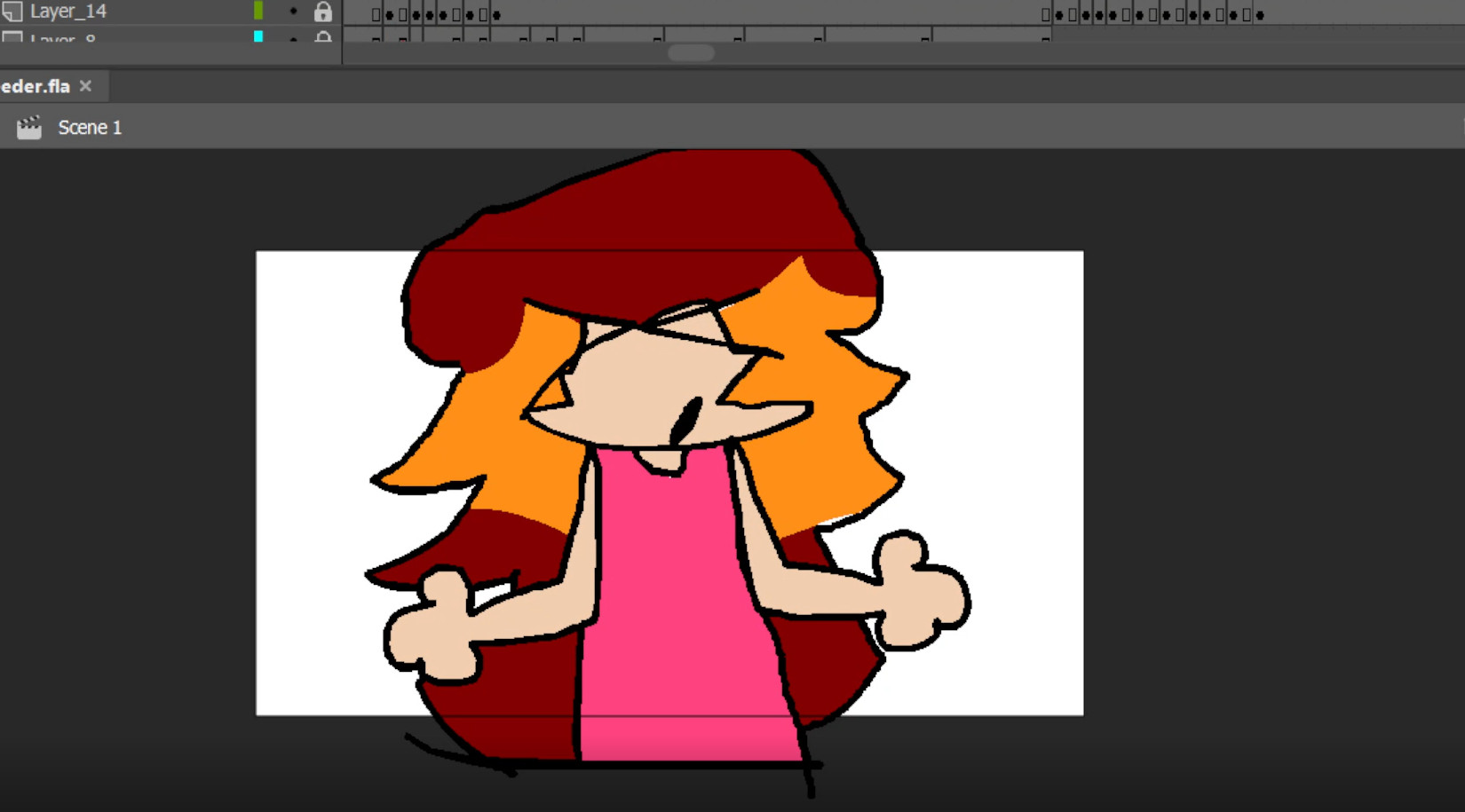Click the timeline horizontal scrollbar thumb

click(691, 52)
